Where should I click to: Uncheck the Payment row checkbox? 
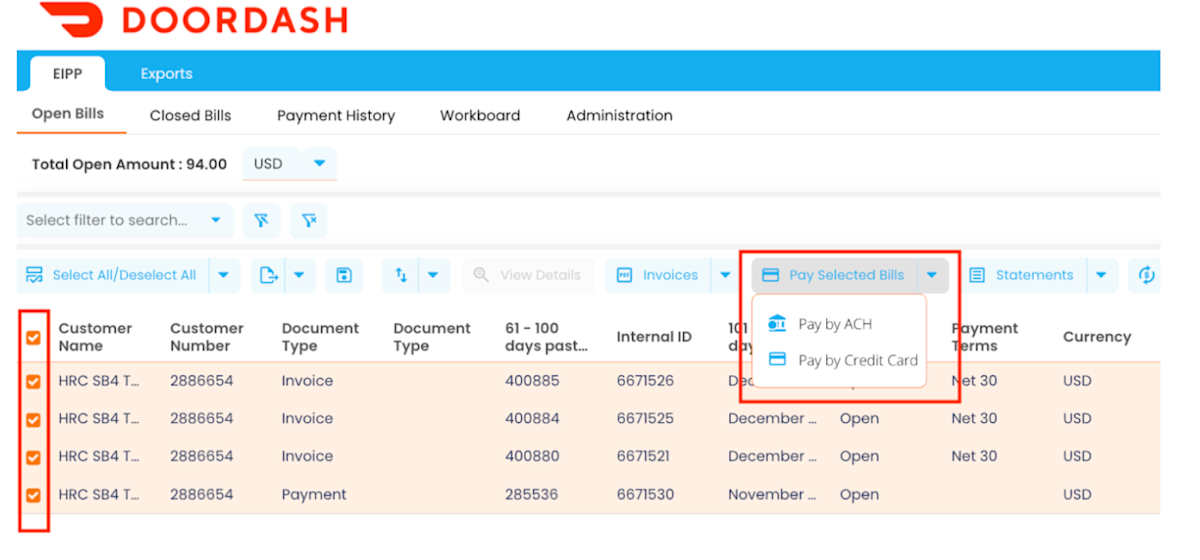[x=34, y=495]
